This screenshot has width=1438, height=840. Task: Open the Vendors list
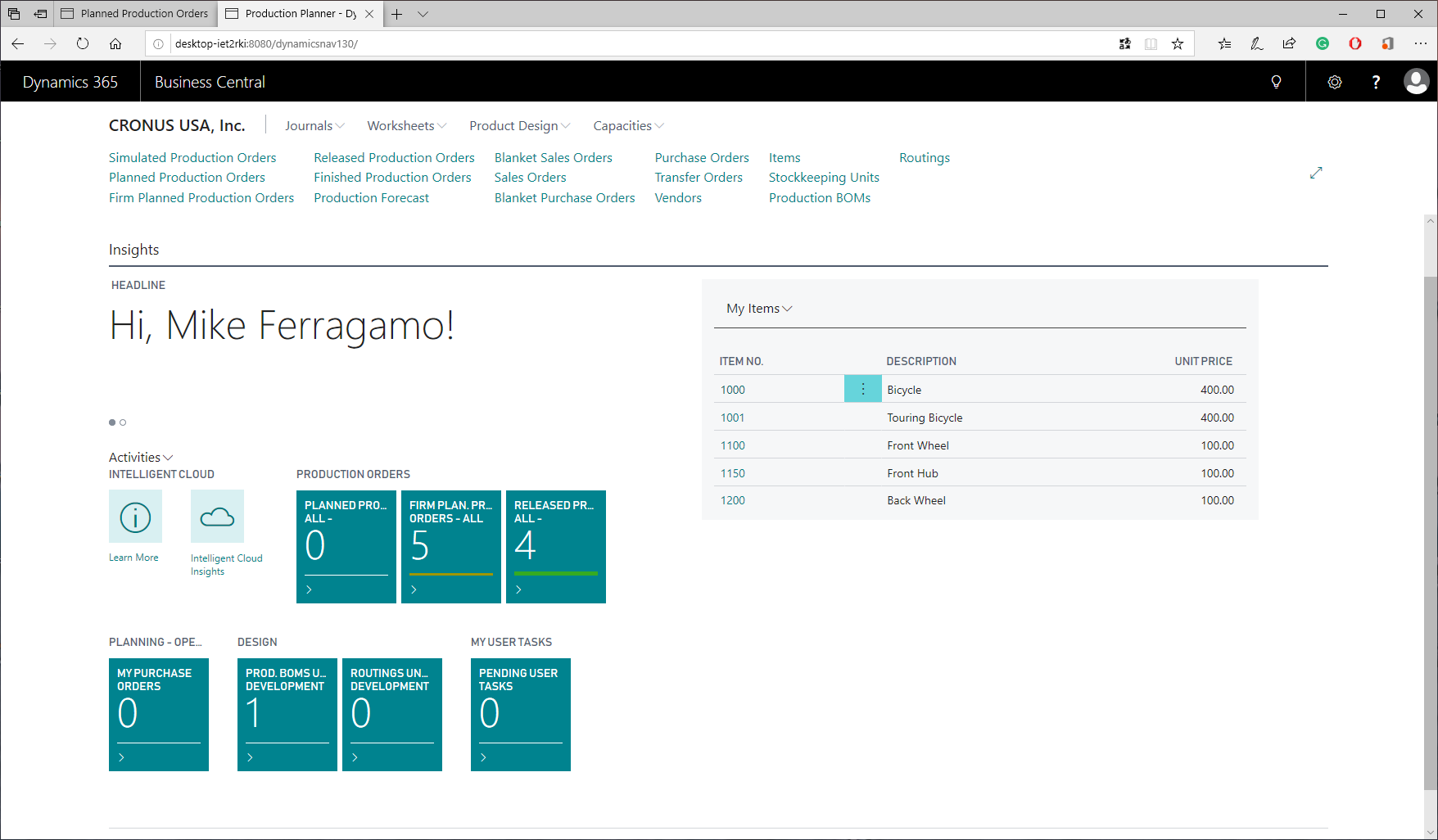tap(678, 197)
